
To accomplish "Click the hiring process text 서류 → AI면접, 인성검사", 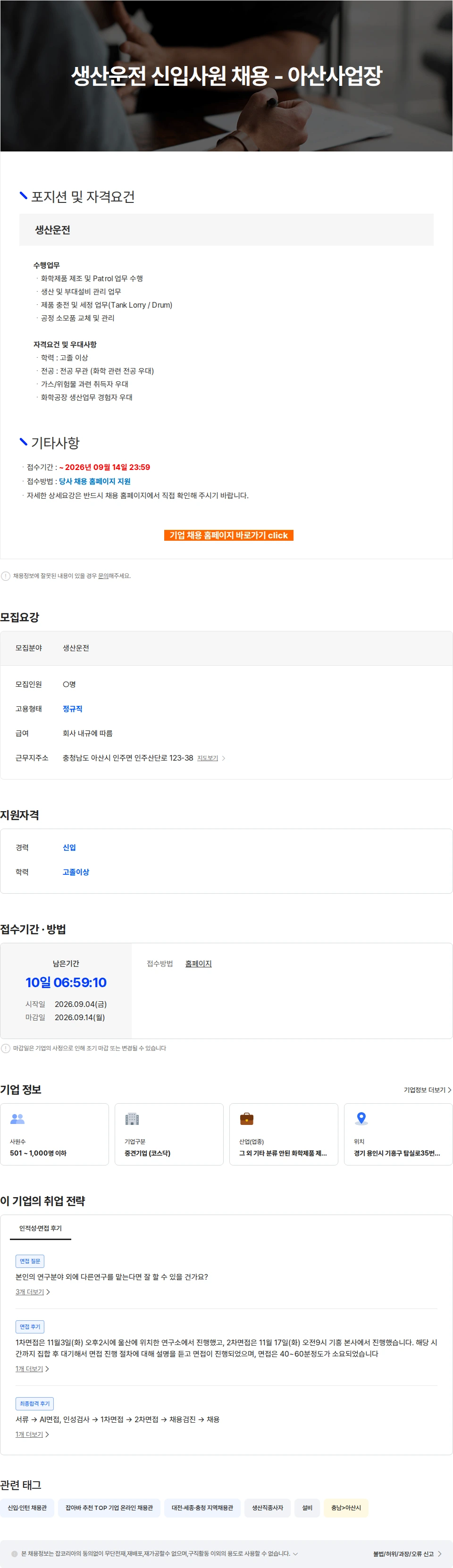I will point(117,1419).
